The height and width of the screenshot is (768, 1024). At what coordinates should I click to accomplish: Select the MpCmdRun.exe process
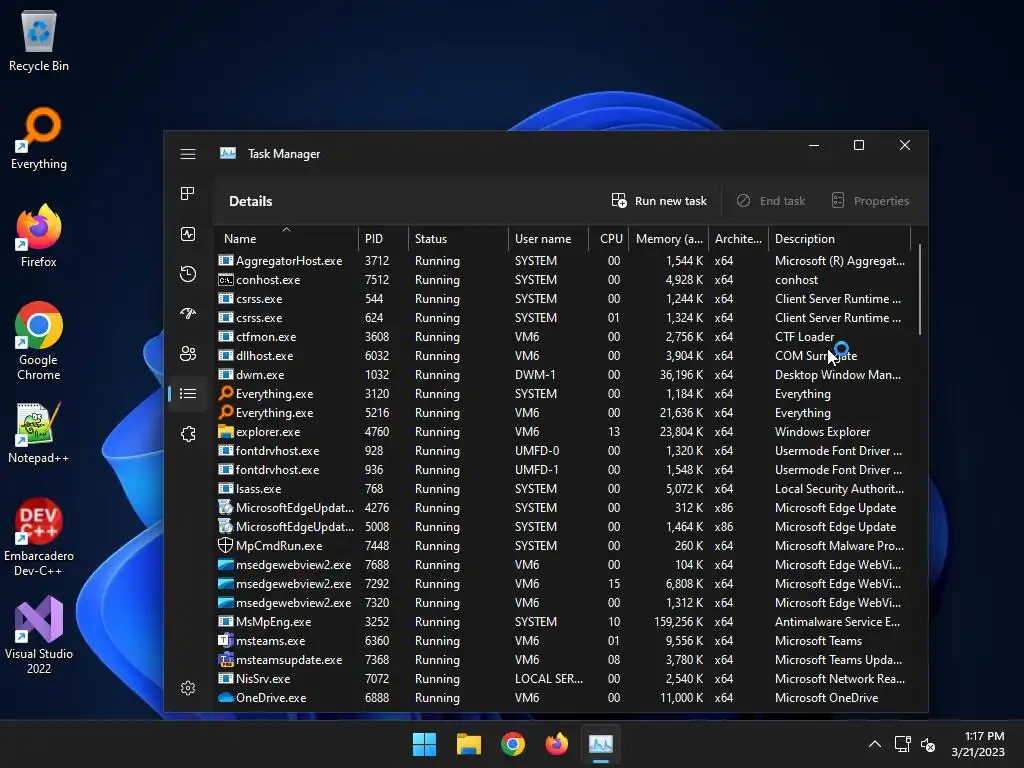coord(564,545)
